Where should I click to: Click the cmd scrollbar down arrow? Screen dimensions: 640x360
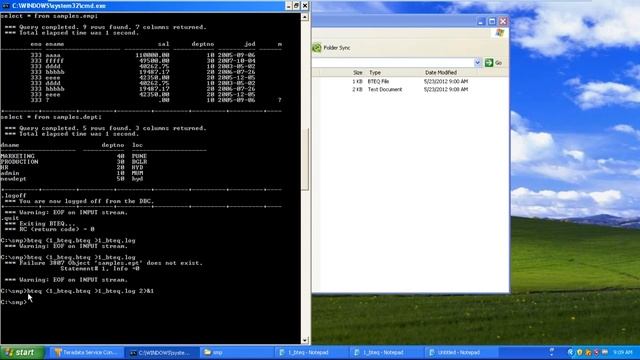click(305, 340)
